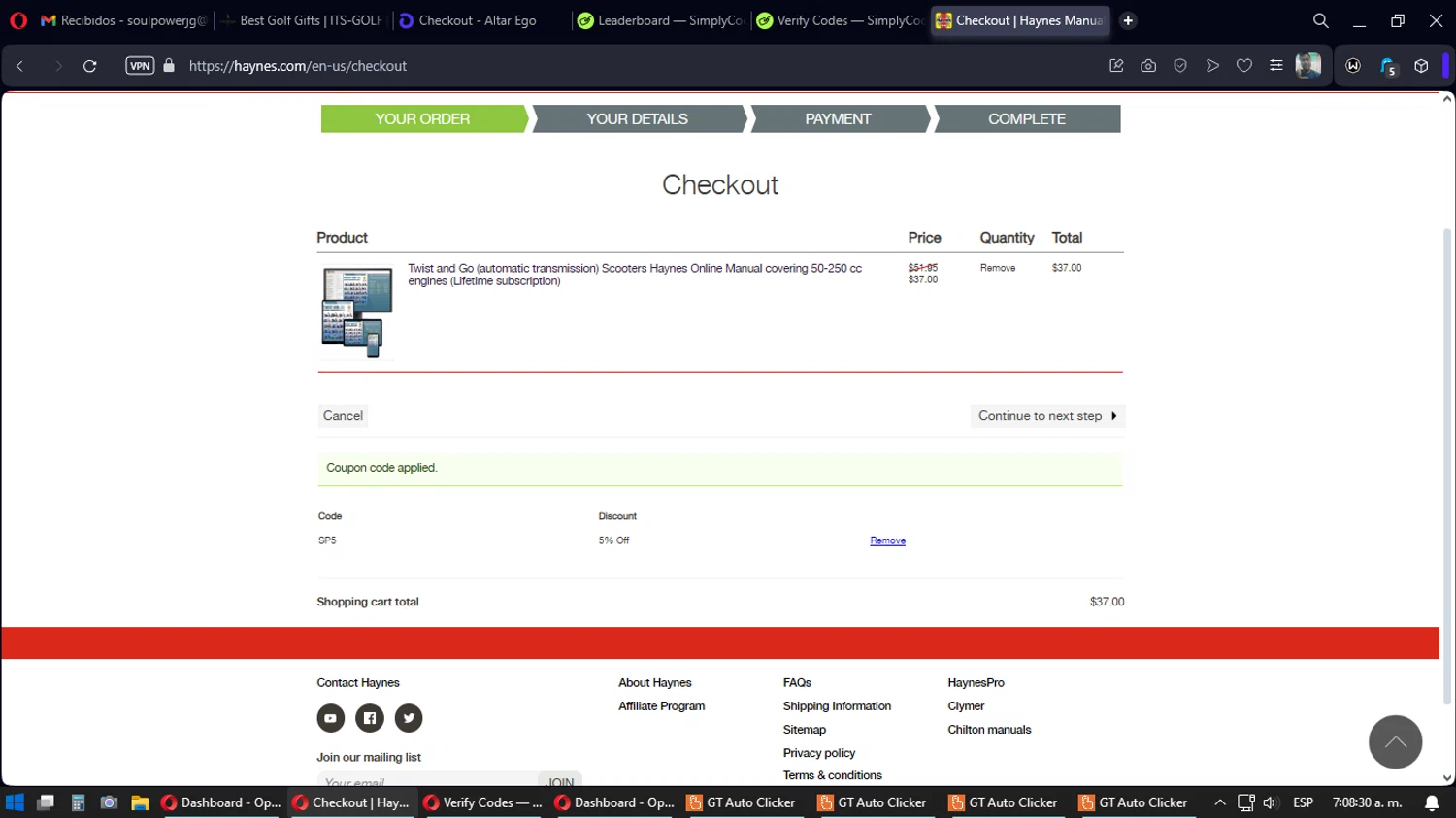Image resolution: width=1456 pixels, height=818 pixels.
Task: Open the Windows Start menu
Action: 15,802
